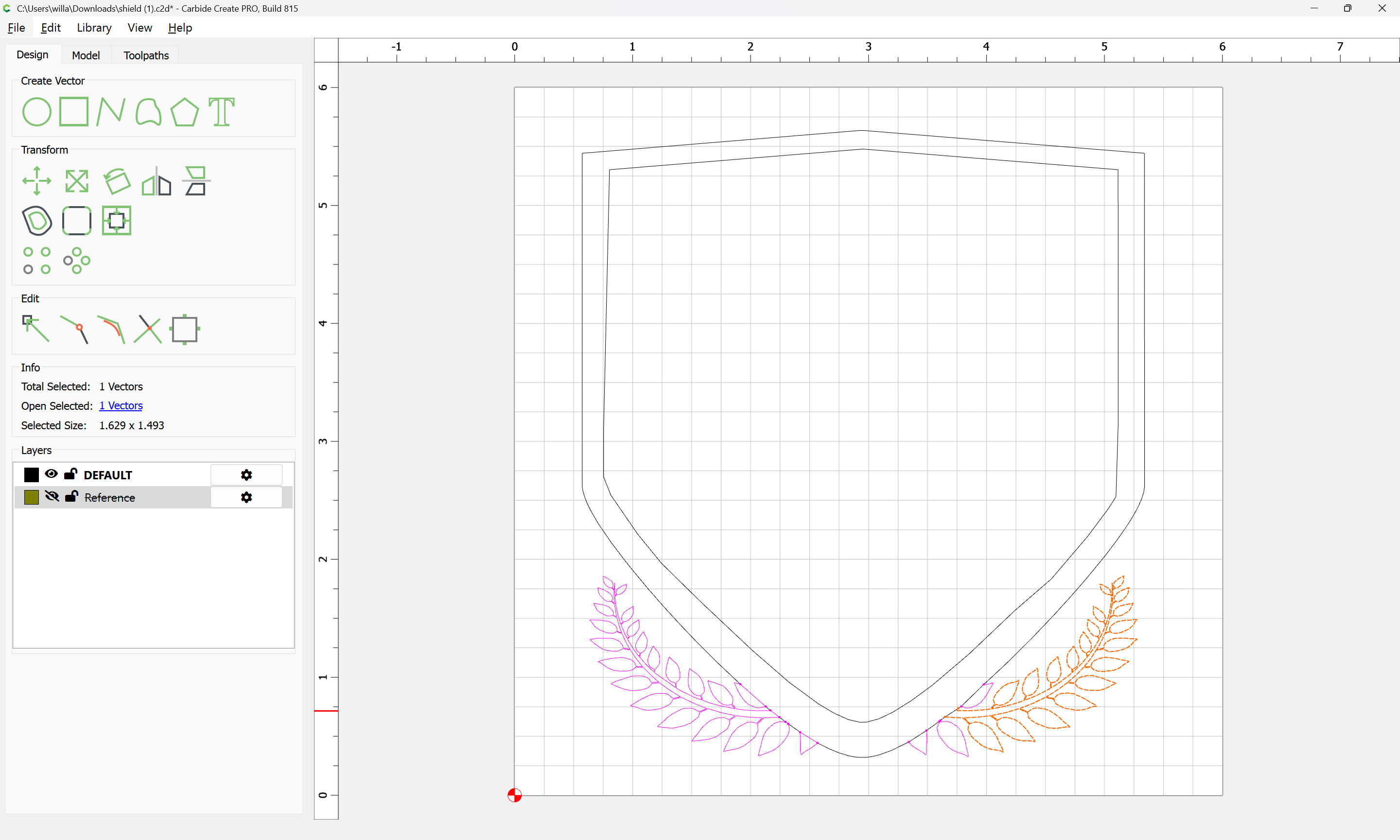Open the Circular Array tool
This screenshot has width=1400, height=840.
pyautogui.click(x=76, y=261)
